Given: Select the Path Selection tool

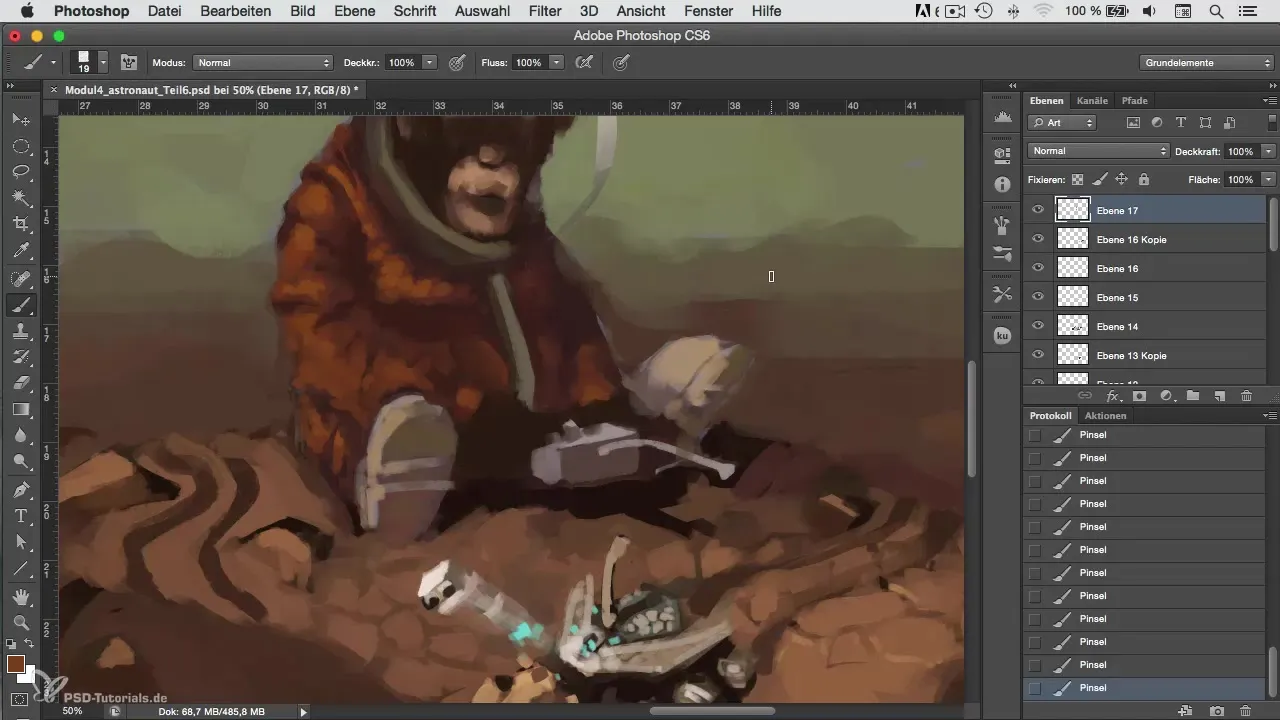Looking at the screenshot, I should coord(21,542).
